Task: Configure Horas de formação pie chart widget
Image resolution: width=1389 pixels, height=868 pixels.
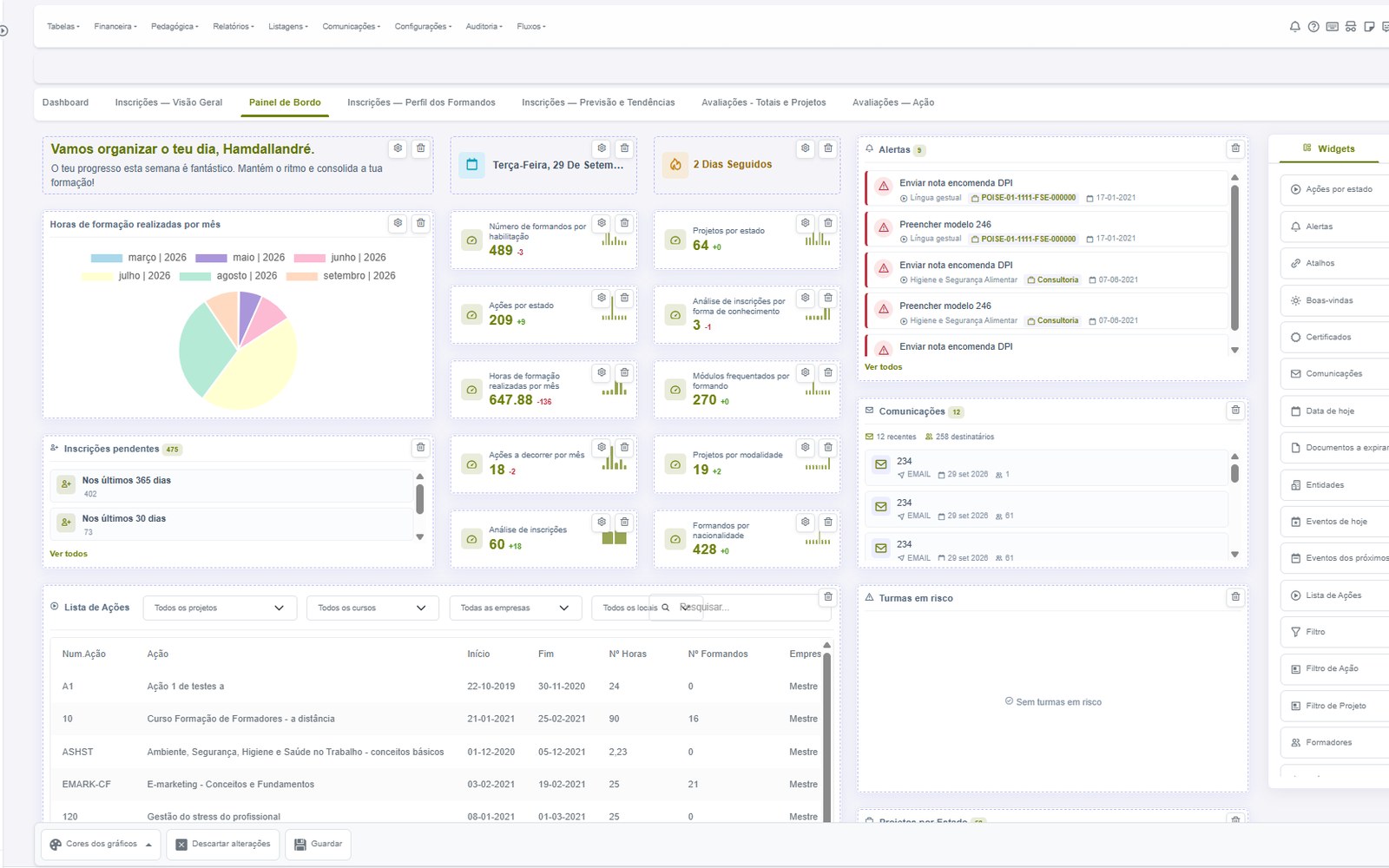Action: tap(398, 223)
